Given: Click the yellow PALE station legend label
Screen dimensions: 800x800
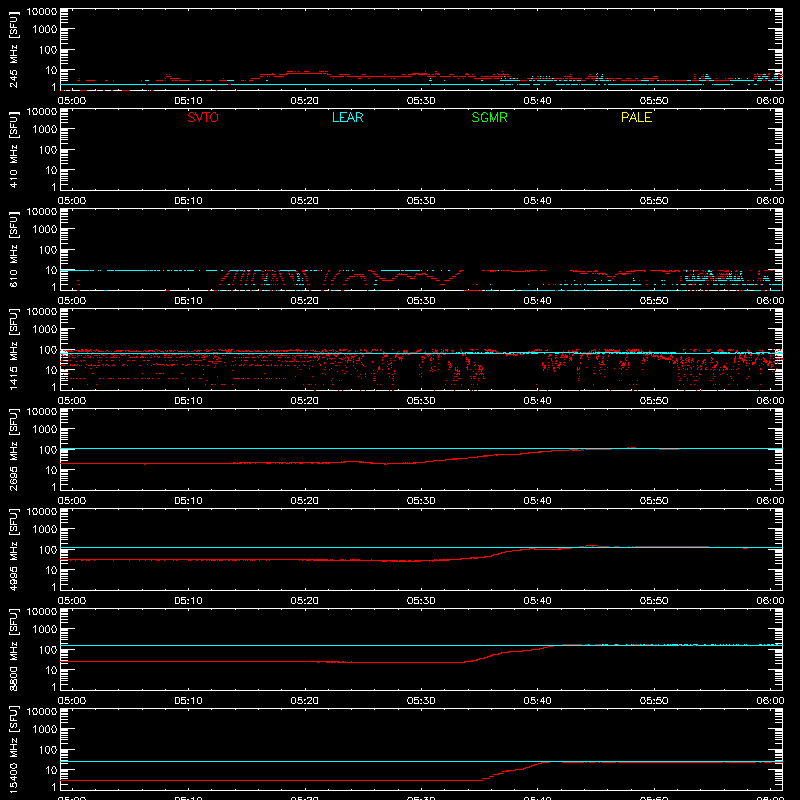Looking at the screenshot, I should coord(636,117).
